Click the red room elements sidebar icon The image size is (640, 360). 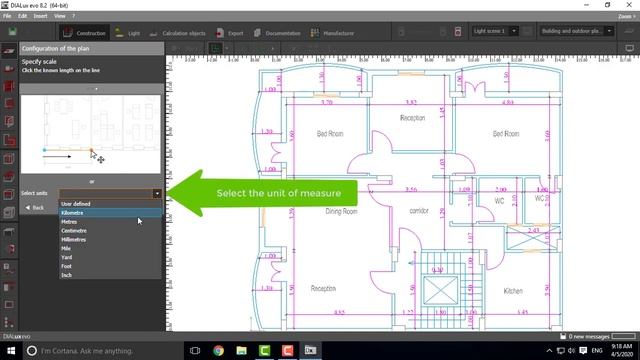(9, 140)
